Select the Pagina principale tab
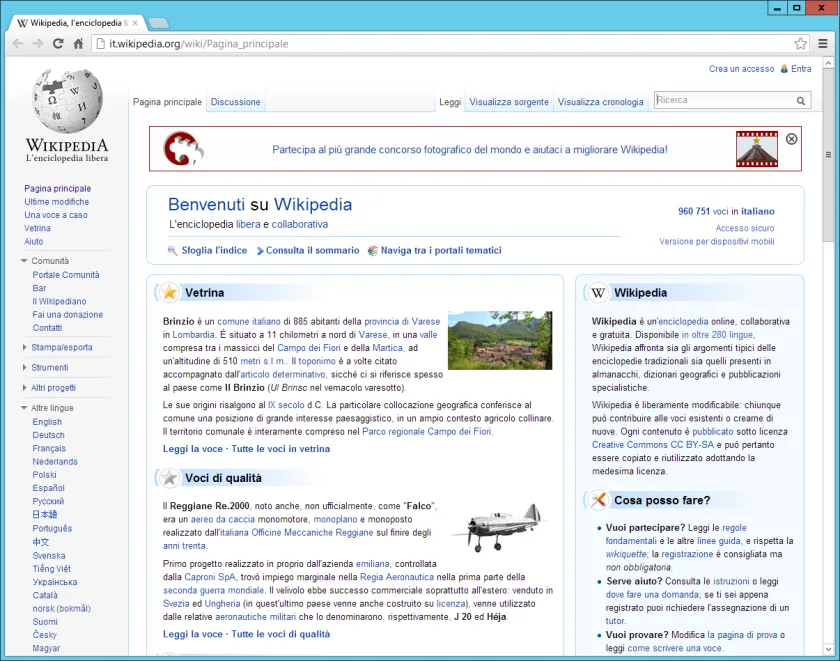This screenshot has height=661, width=840. pyautogui.click(x=167, y=102)
